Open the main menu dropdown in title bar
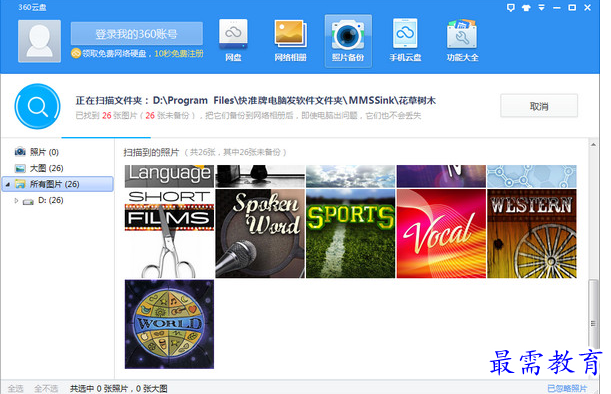 541,7
